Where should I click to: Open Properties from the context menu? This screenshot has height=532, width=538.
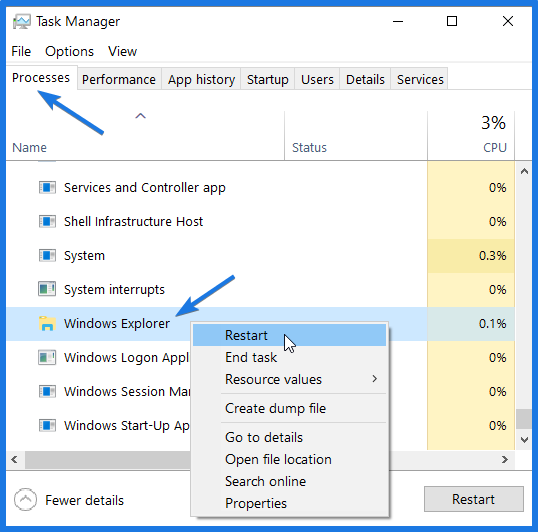point(289,503)
